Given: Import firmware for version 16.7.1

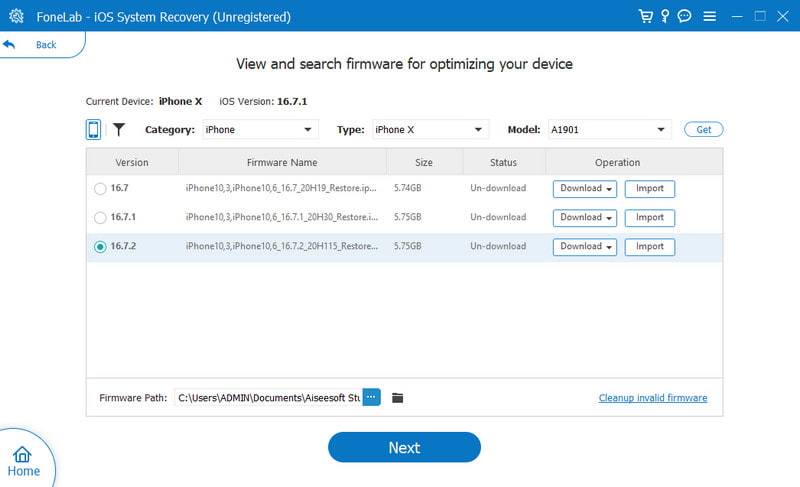Looking at the screenshot, I should pos(649,218).
